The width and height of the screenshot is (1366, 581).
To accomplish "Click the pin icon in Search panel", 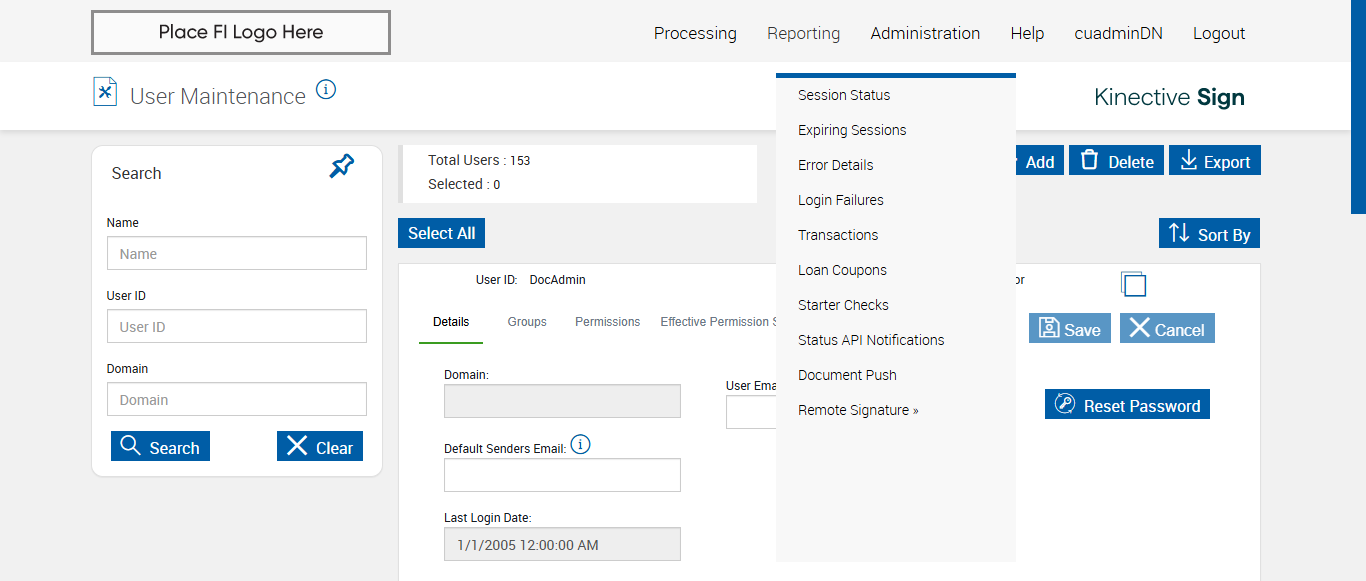I will point(342,166).
